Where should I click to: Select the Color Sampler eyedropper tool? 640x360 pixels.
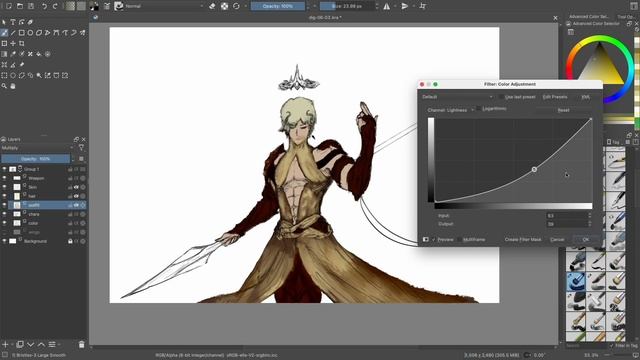tap(13, 54)
